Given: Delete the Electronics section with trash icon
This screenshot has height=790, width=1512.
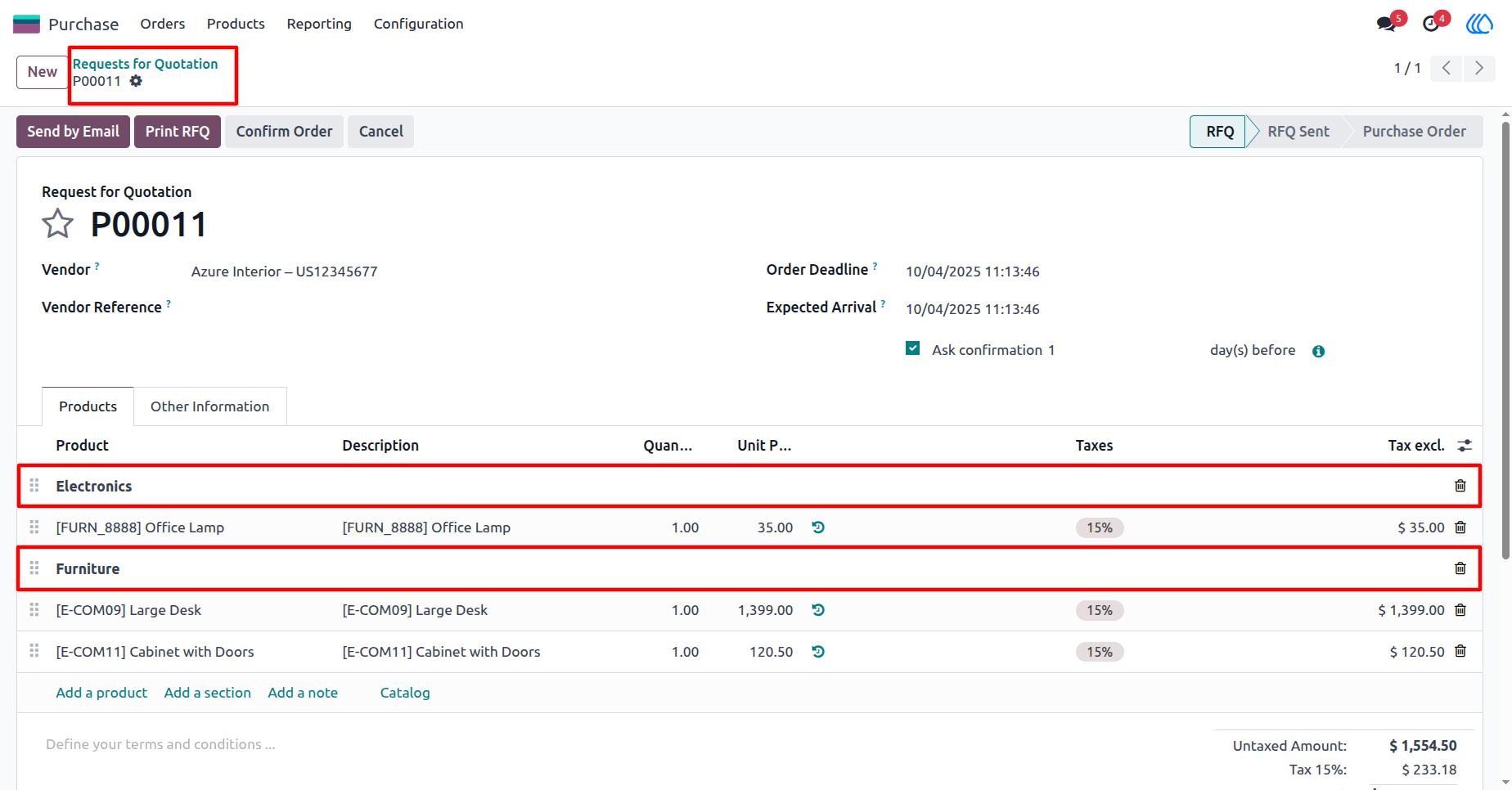Looking at the screenshot, I should click(x=1460, y=486).
